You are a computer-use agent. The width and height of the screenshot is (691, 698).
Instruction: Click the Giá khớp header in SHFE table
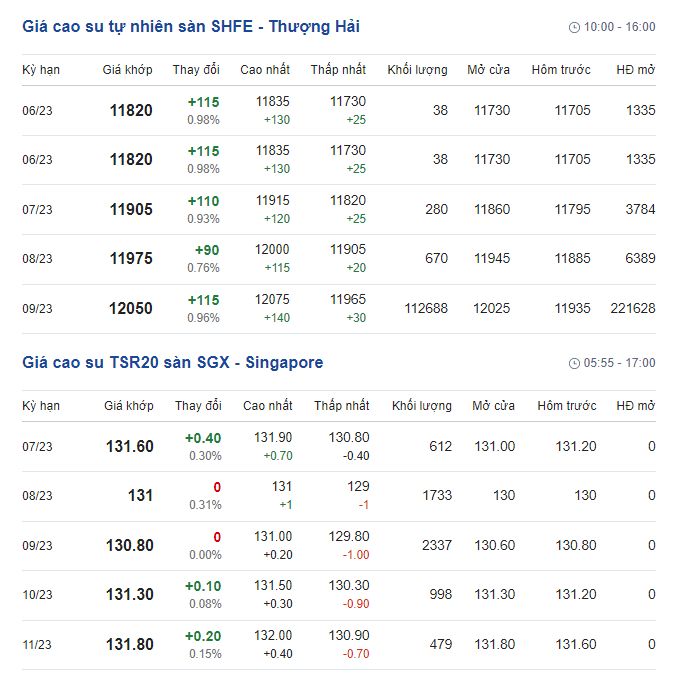(127, 70)
